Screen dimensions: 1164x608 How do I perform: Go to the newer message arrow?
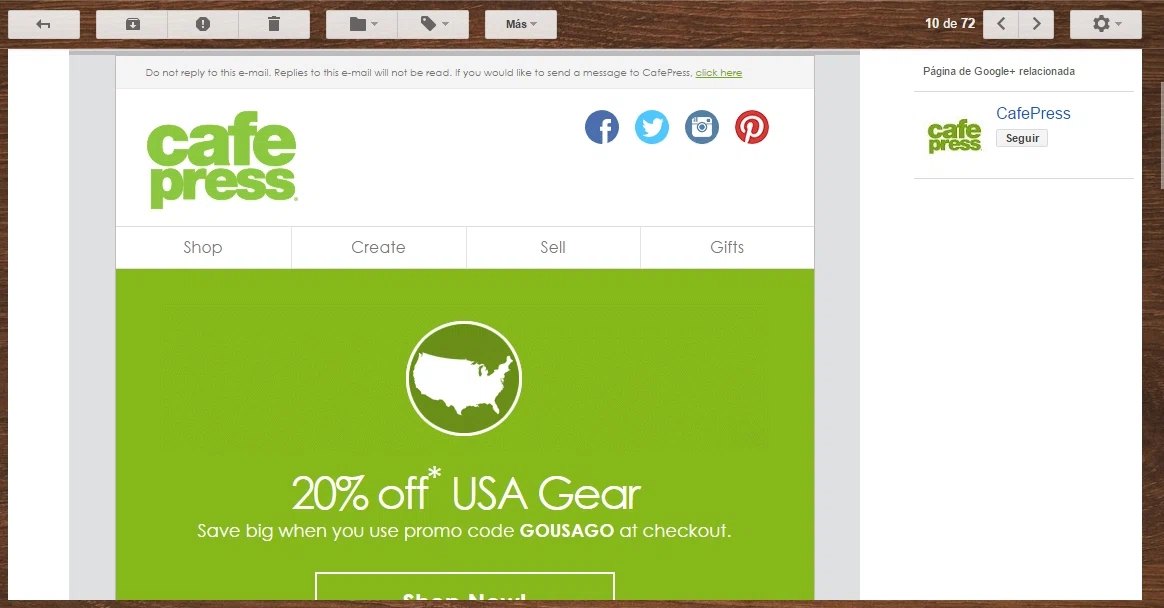point(1001,24)
